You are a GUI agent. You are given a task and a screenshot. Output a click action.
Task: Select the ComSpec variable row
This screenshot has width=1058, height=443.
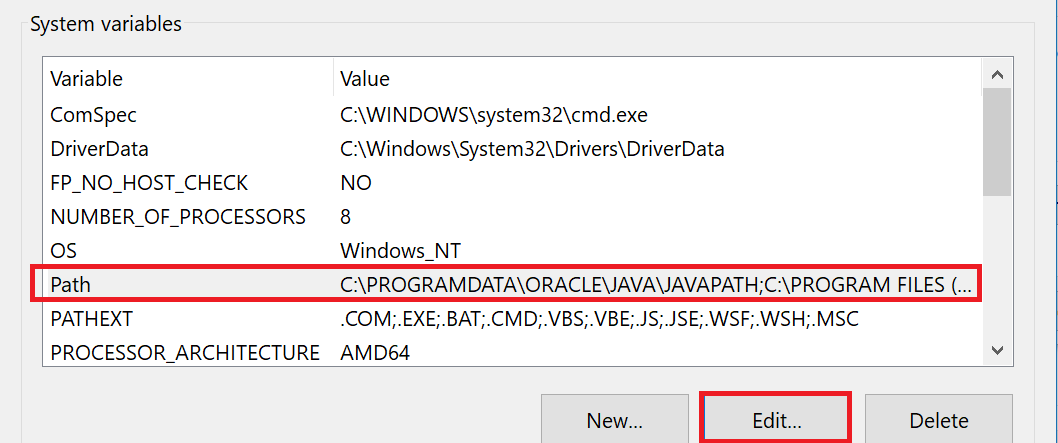pos(93,115)
